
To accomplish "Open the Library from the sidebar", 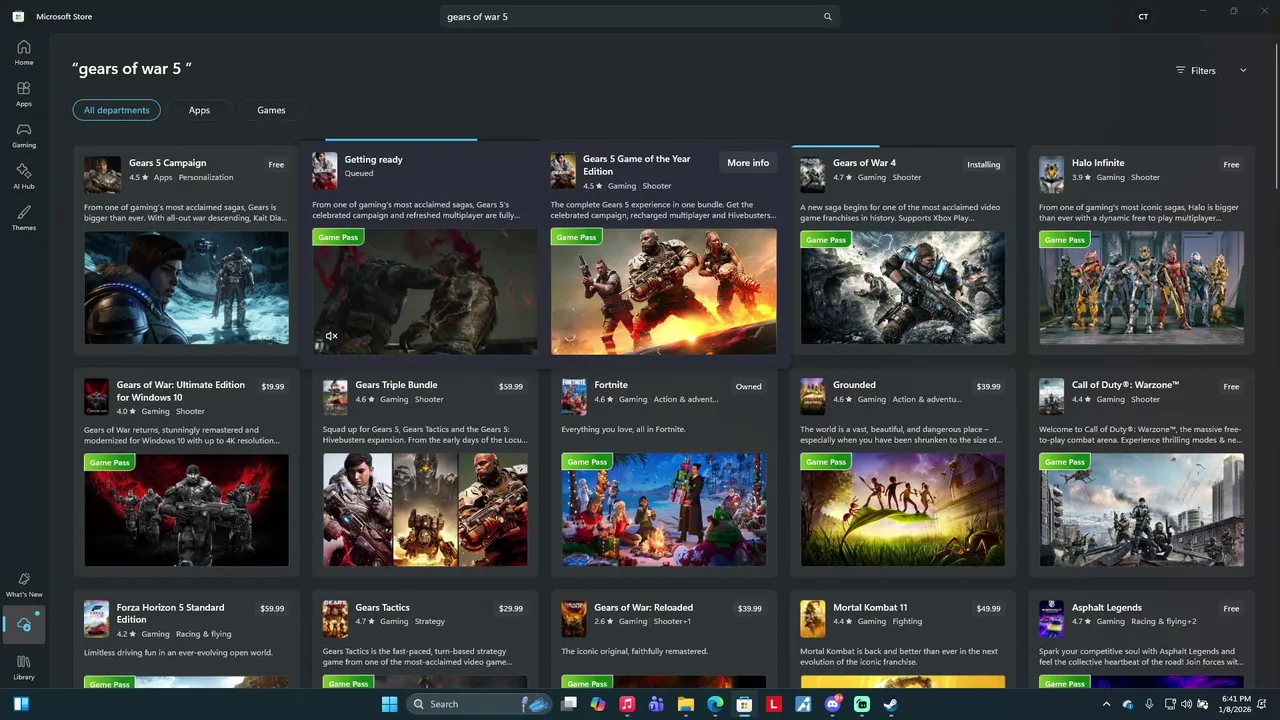I will tap(24, 667).
